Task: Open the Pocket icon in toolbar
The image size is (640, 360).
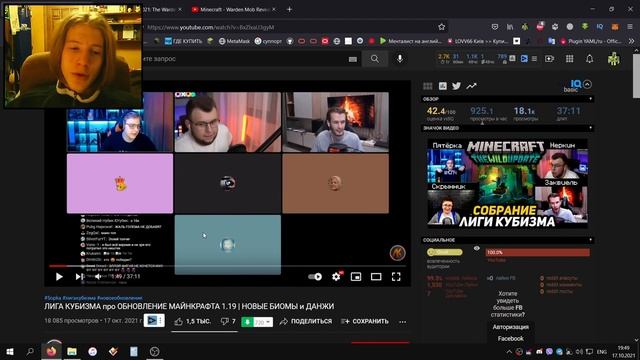Action: (x=495, y=27)
